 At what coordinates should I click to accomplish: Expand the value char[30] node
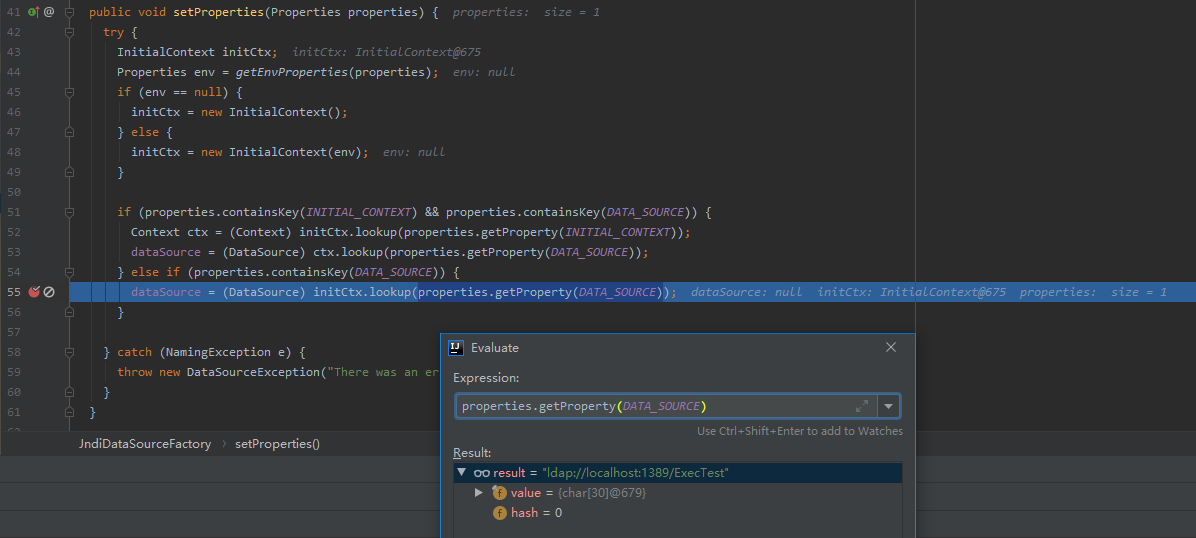[479, 493]
